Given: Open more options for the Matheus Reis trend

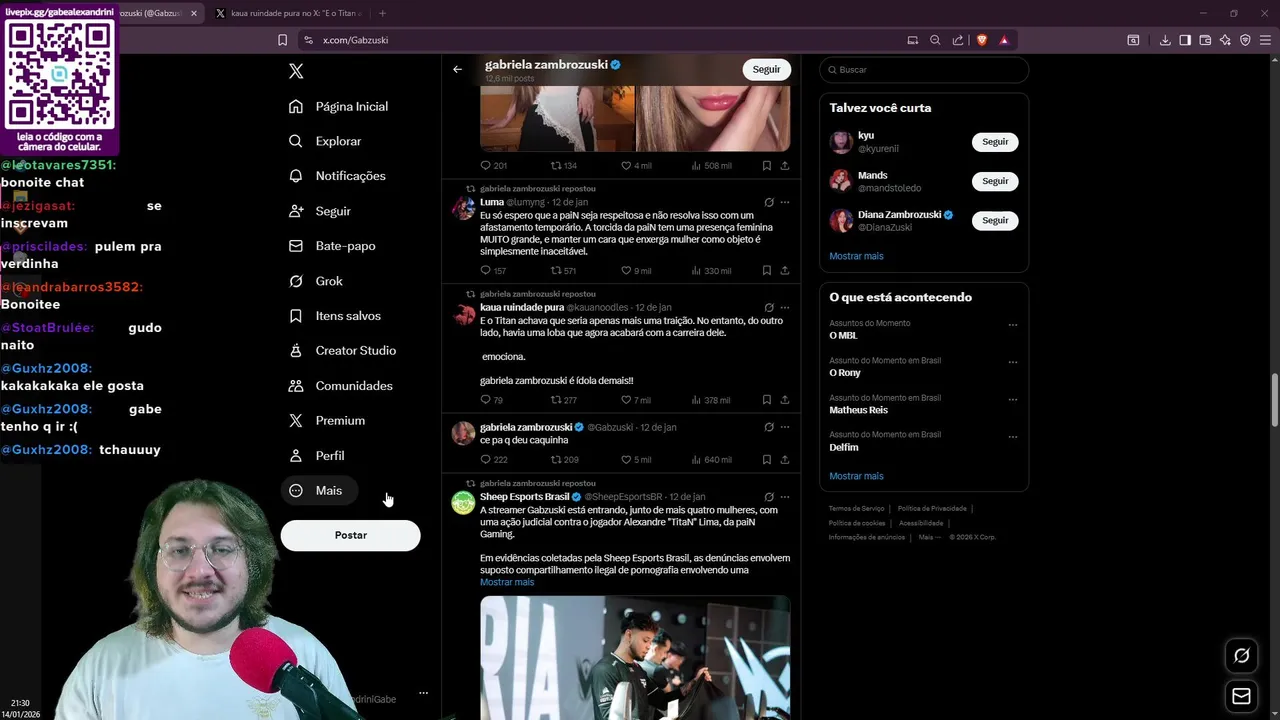Looking at the screenshot, I should [1013, 399].
